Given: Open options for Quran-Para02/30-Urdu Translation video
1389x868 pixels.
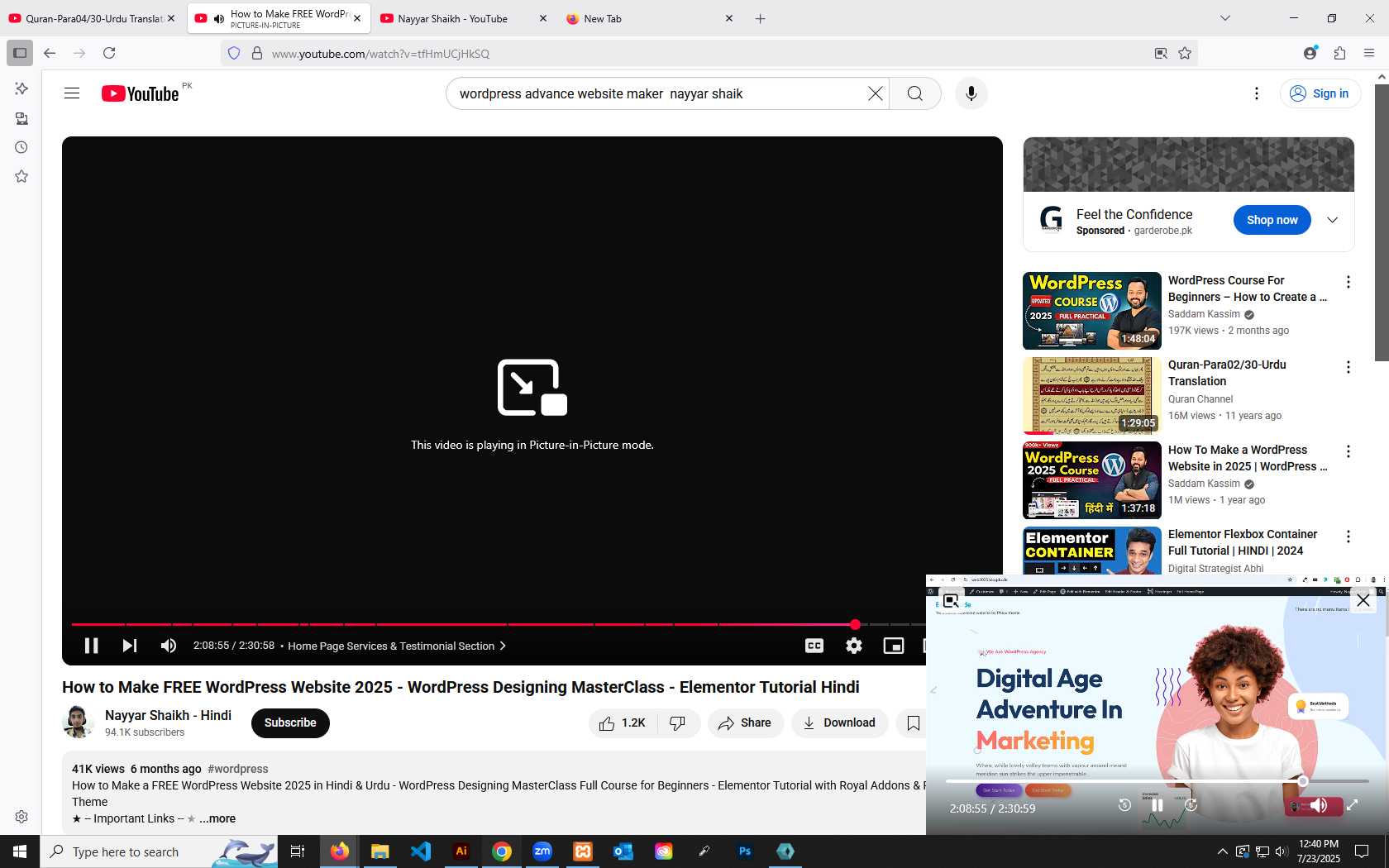Looking at the screenshot, I should coord(1348,367).
